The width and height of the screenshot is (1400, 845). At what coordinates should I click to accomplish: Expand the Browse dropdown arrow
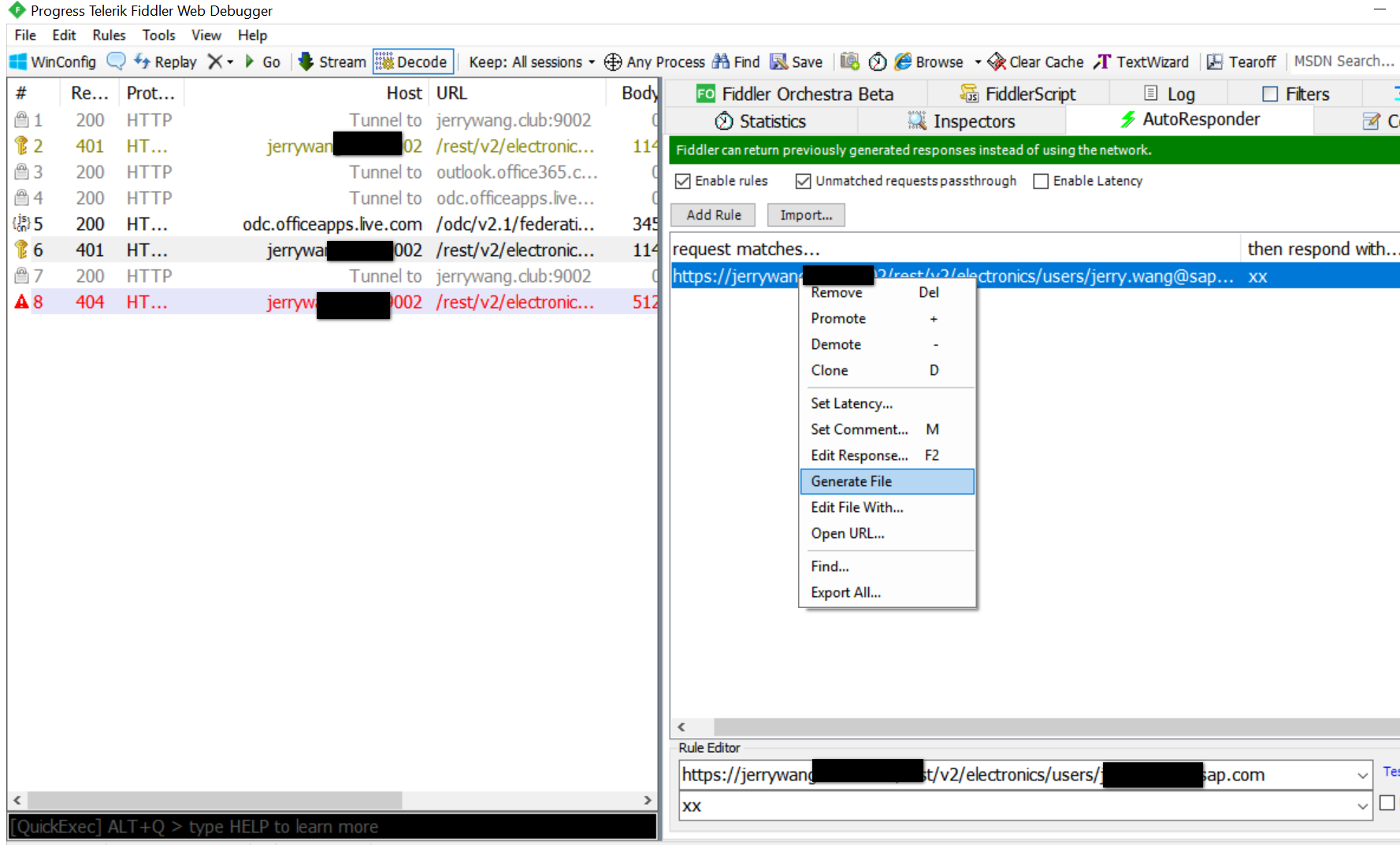click(978, 61)
